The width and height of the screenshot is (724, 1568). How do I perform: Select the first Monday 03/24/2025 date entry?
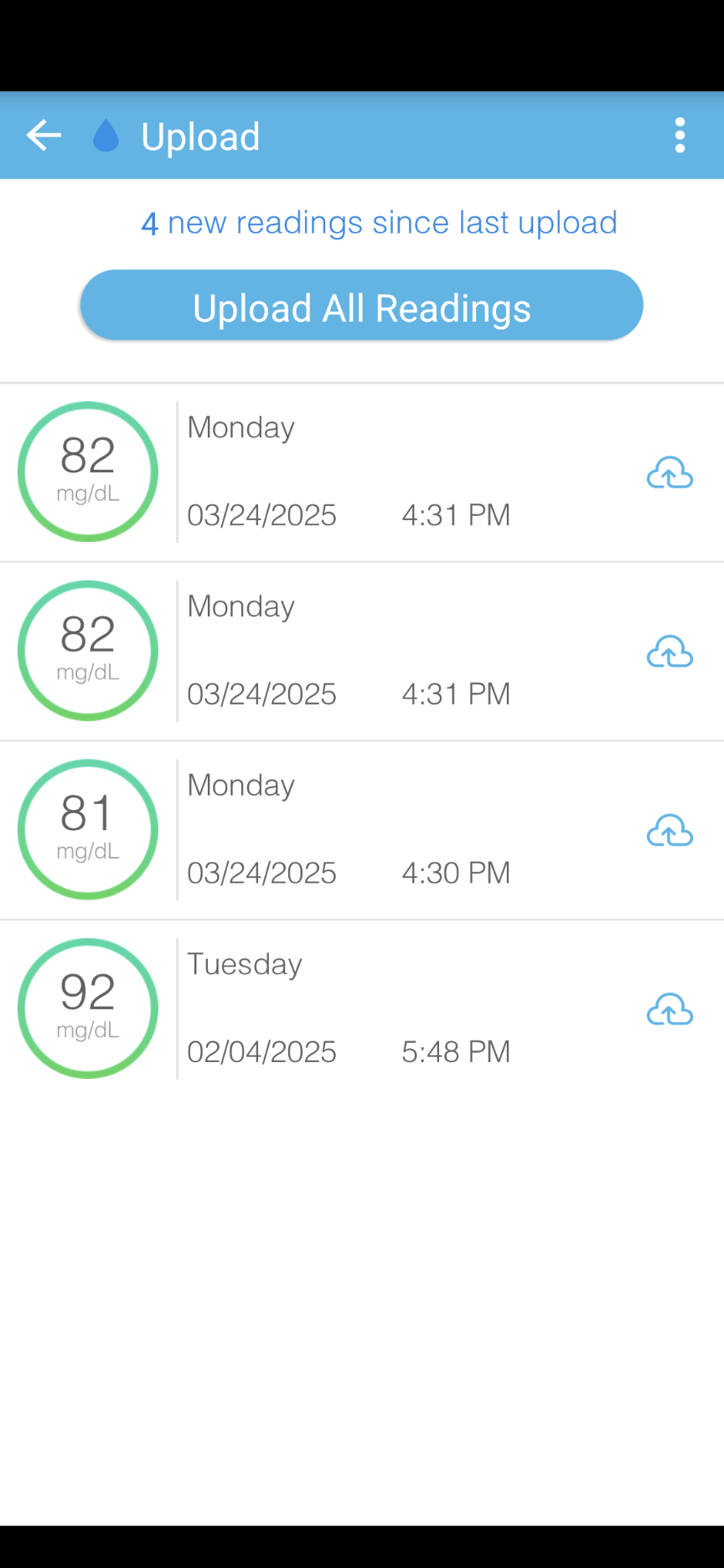(261, 515)
